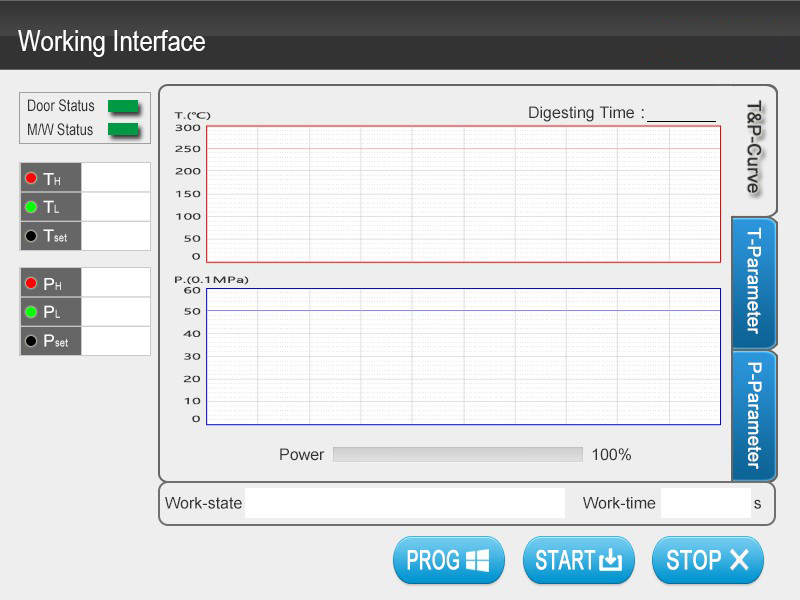
Task: Click the Windows logo icon on PROG
Action: click(x=478, y=560)
